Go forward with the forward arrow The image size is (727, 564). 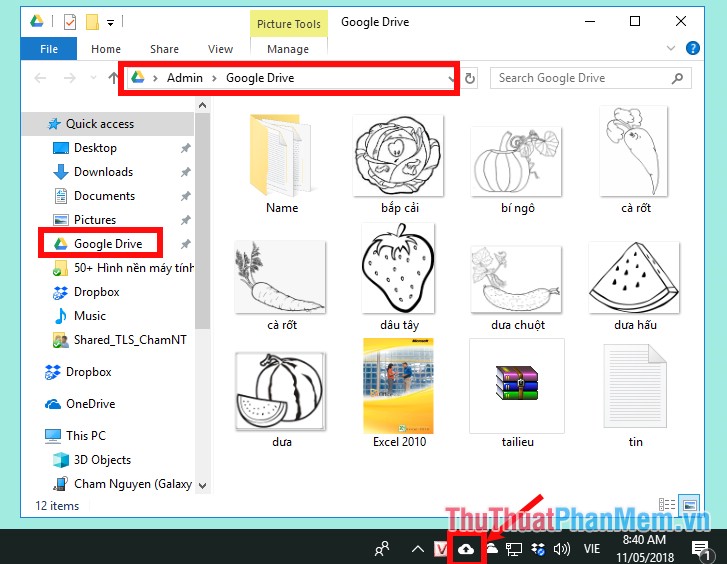(x=70, y=78)
